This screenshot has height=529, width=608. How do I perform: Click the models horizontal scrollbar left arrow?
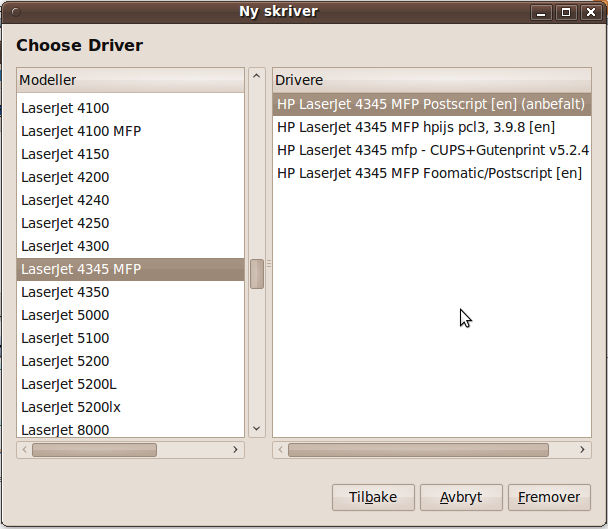point(24,450)
